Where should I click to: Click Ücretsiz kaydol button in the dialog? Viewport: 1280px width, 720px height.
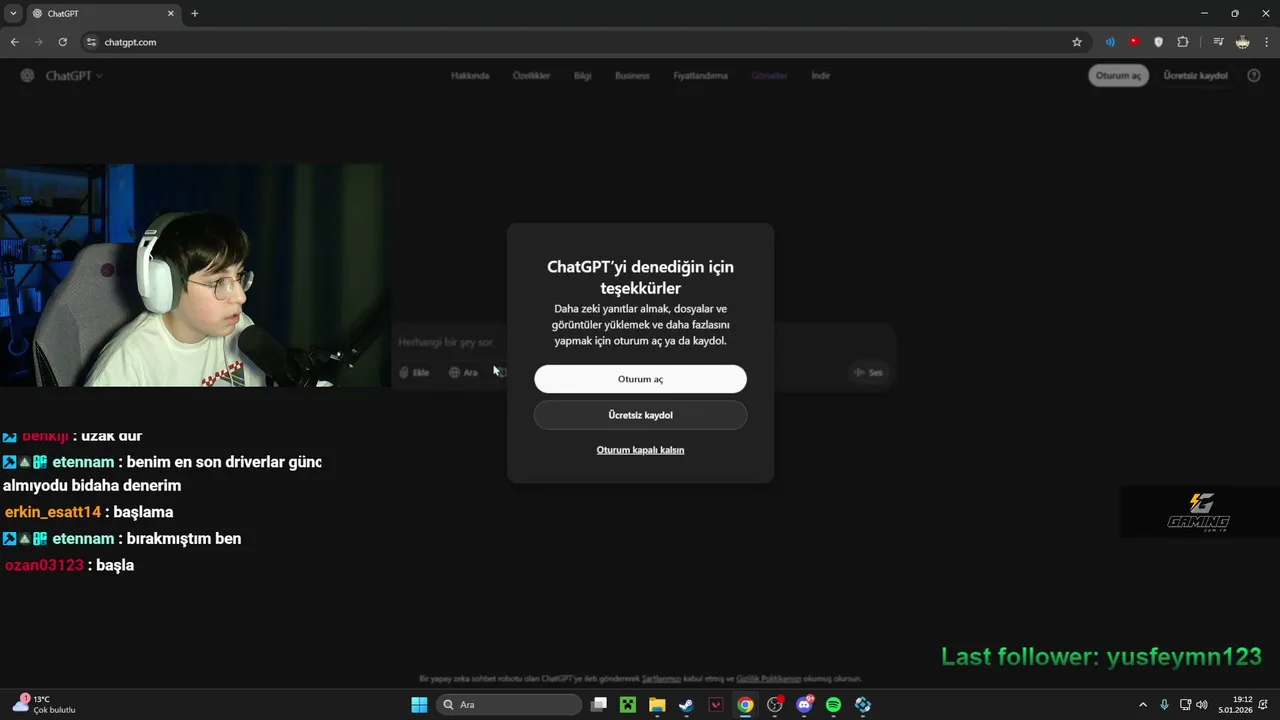click(640, 415)
